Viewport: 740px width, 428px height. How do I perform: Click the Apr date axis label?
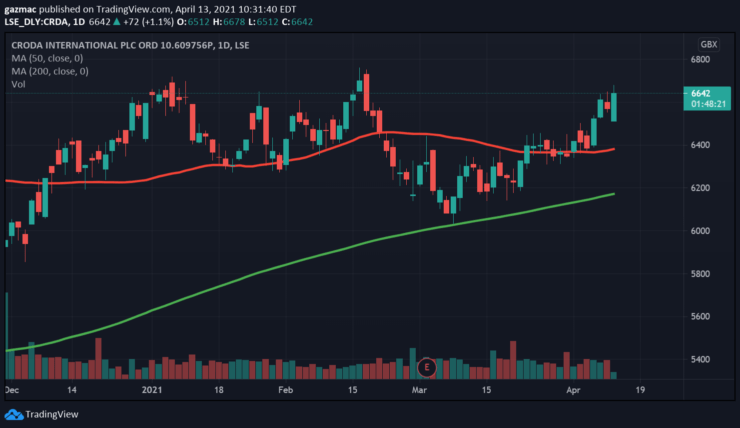pyautogui.click(x=573, y=390)
